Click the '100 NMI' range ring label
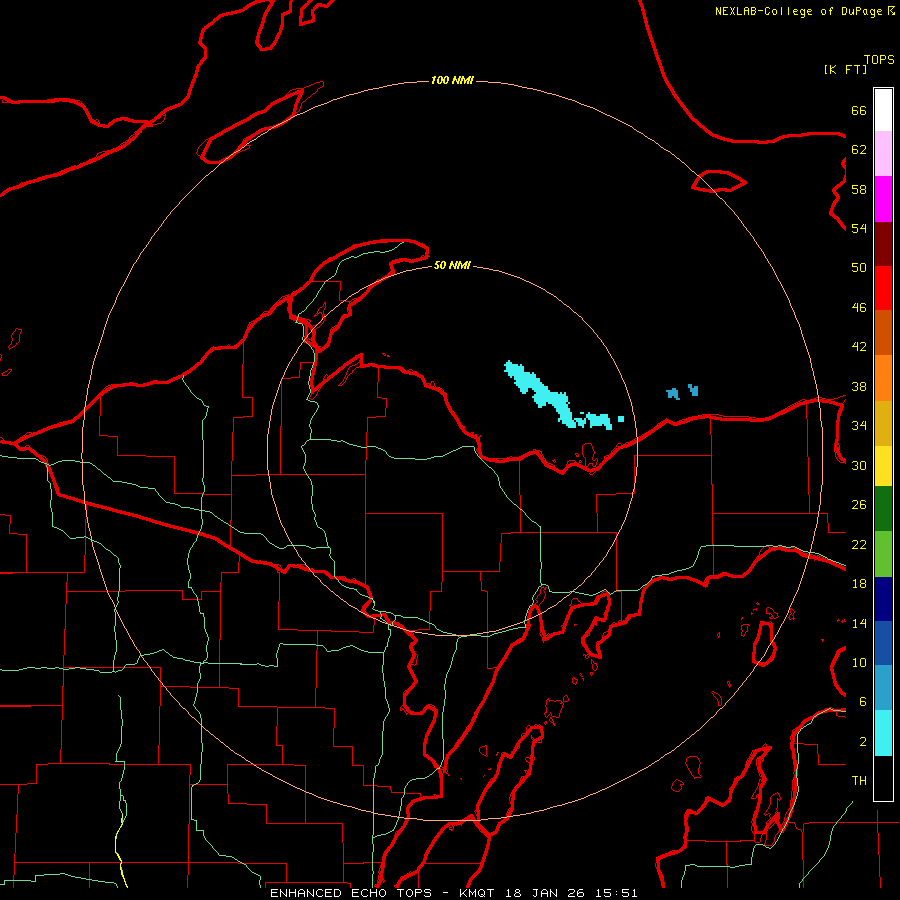The image size is (900, 900). click(x=452, y=80)
